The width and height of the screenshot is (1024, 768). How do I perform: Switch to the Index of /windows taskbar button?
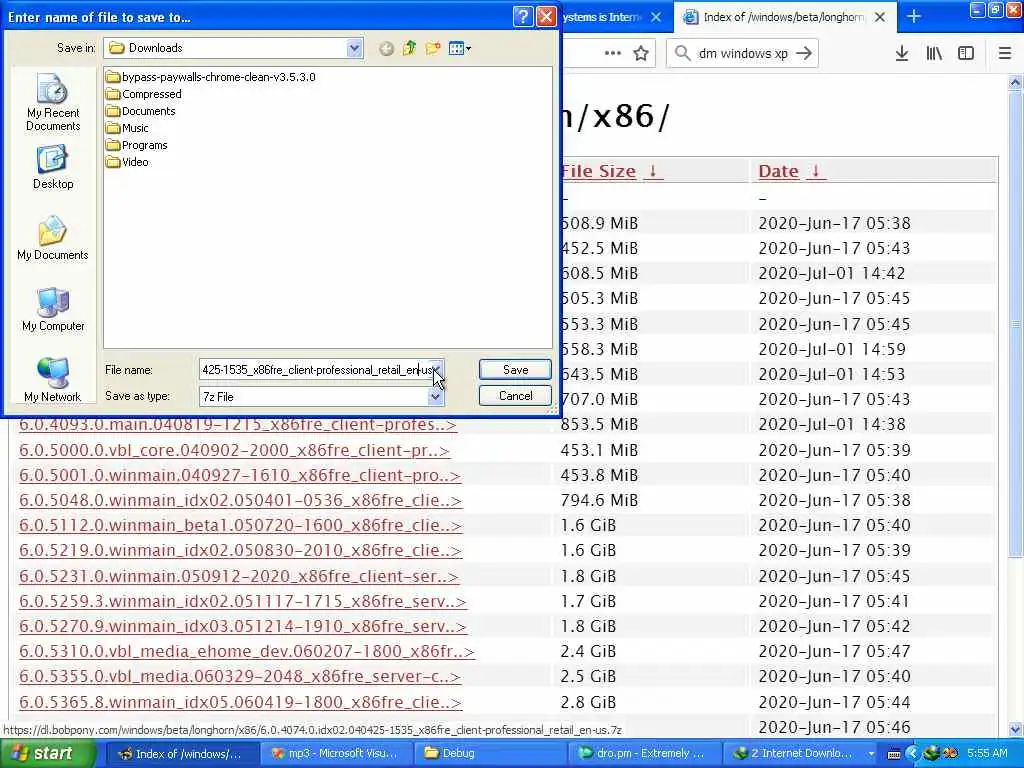click(182, 754)
